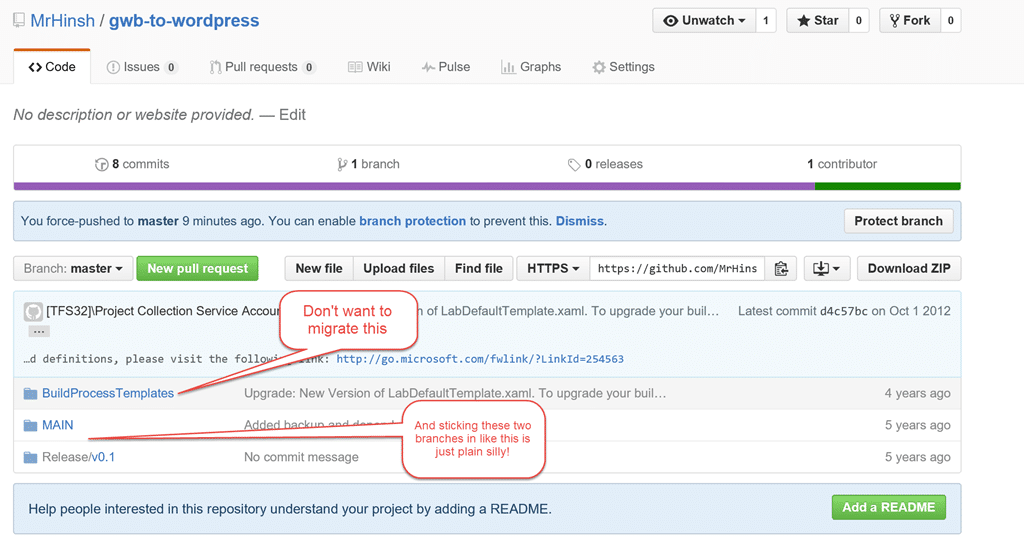Click the MAIN folder icon
Image resolution: width=1024 pixels, height=558 pixels.
coord(30,425)
